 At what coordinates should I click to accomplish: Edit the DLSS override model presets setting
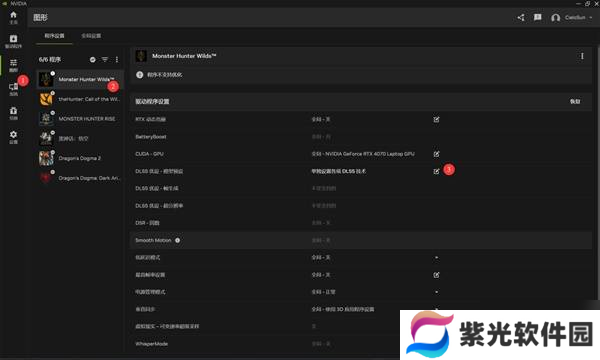click(436, 171)
